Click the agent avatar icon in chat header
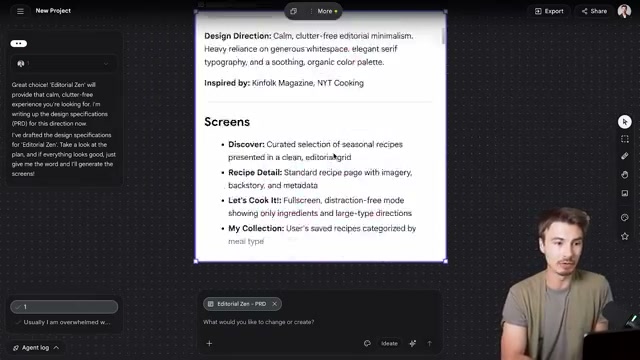Viewport: 640px width, 360px height. 20,64
